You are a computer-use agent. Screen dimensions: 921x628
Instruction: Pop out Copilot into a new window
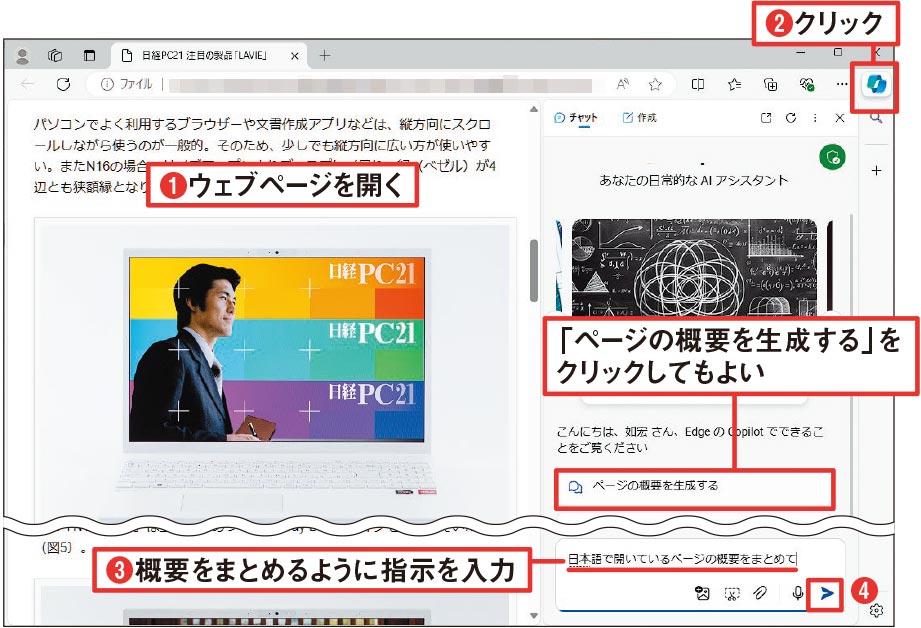766,117
